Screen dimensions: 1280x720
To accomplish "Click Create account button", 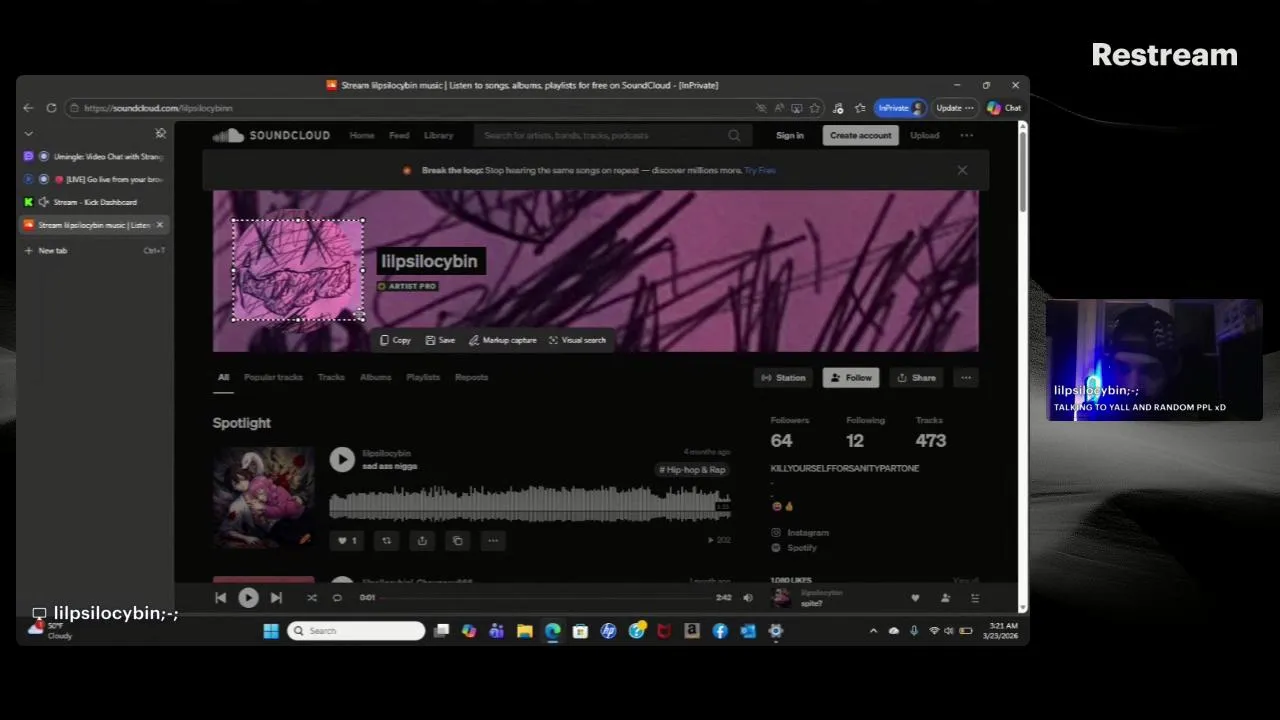I will click(x=861, y=135).
